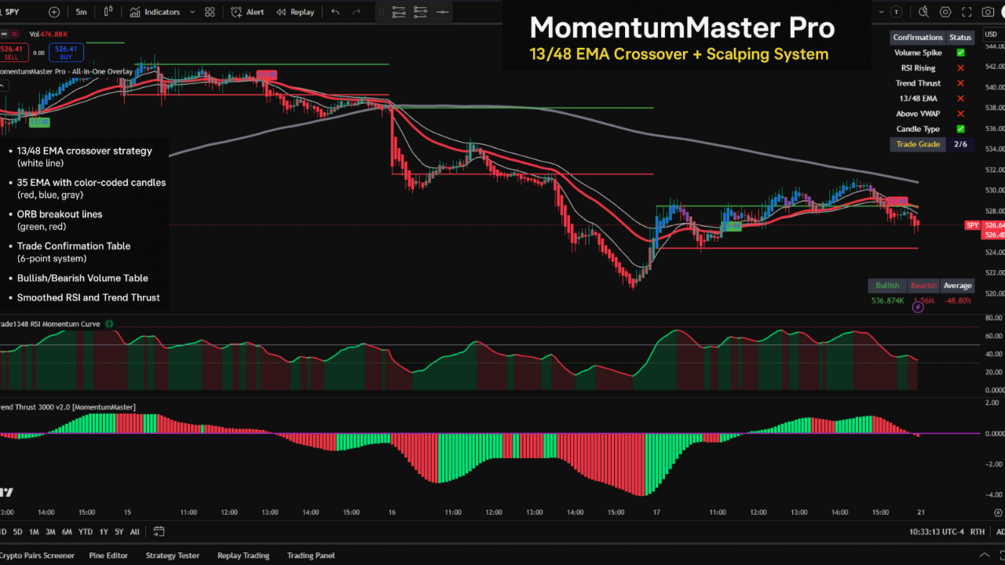Open the go-to-date calendar icon

coord(159,532)
